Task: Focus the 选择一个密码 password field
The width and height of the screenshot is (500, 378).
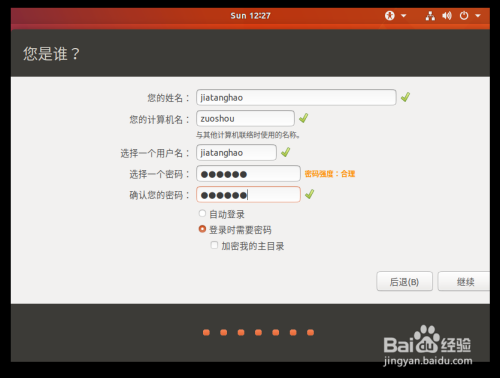Action: tap(248, 174)
